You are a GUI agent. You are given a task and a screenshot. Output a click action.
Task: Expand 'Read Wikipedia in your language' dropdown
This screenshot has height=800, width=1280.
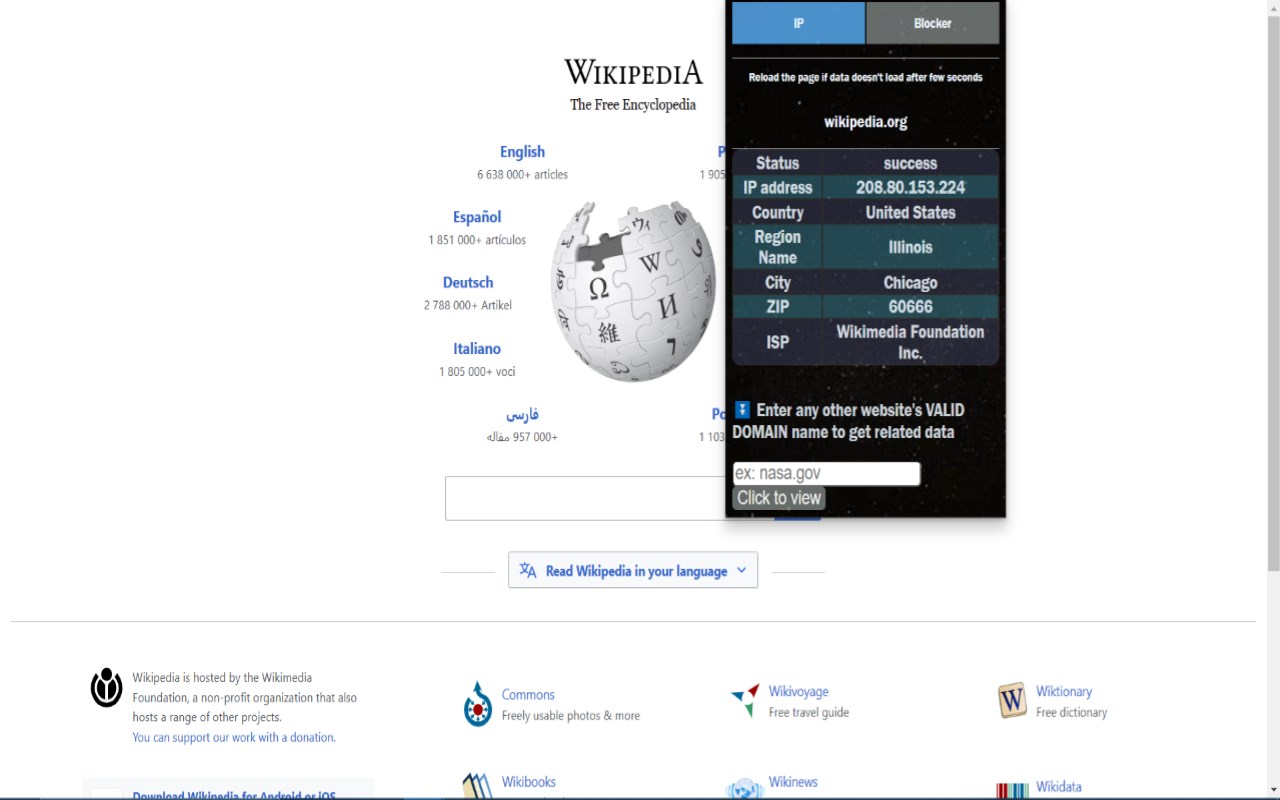633,570
